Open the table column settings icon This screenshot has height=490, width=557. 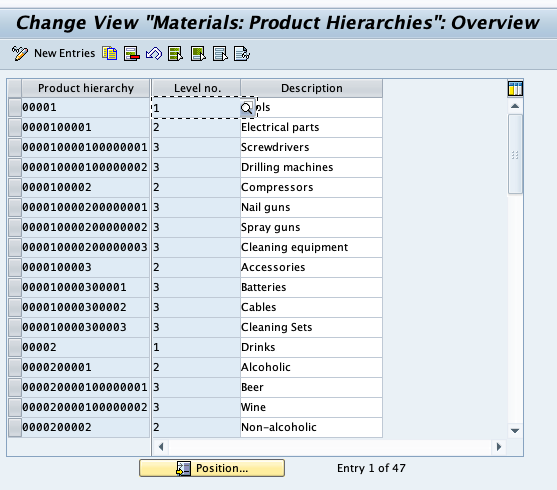point(515,88)
